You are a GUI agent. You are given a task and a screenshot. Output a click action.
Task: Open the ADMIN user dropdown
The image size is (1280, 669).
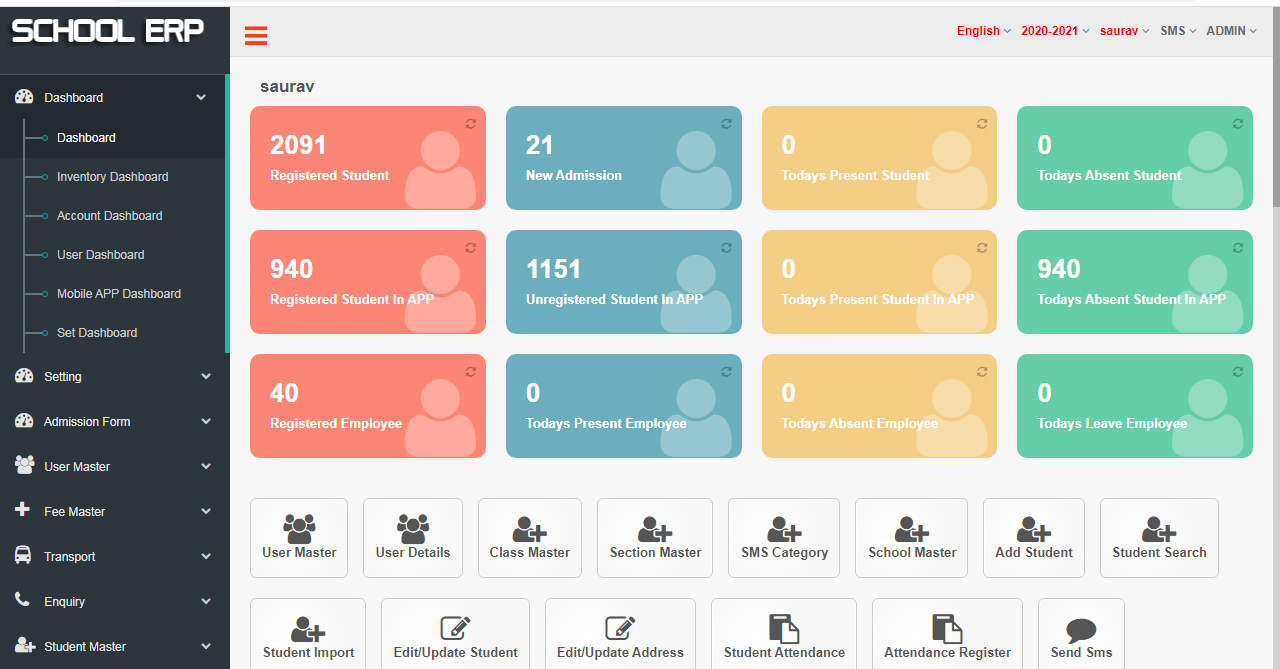[x=1231, y=31]
